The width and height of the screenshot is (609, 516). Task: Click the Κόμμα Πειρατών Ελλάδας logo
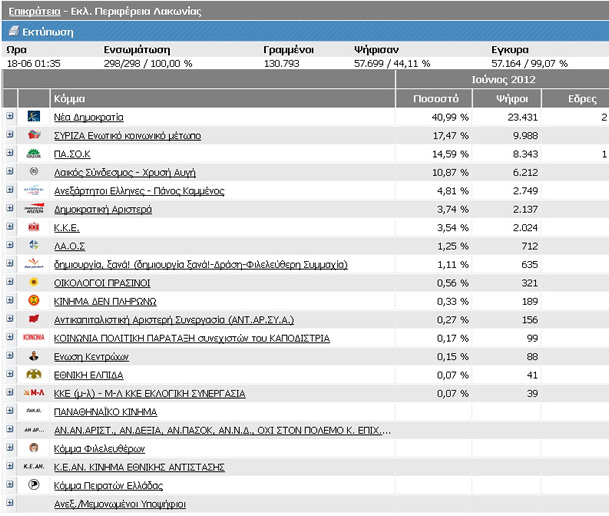pos(34,484)
